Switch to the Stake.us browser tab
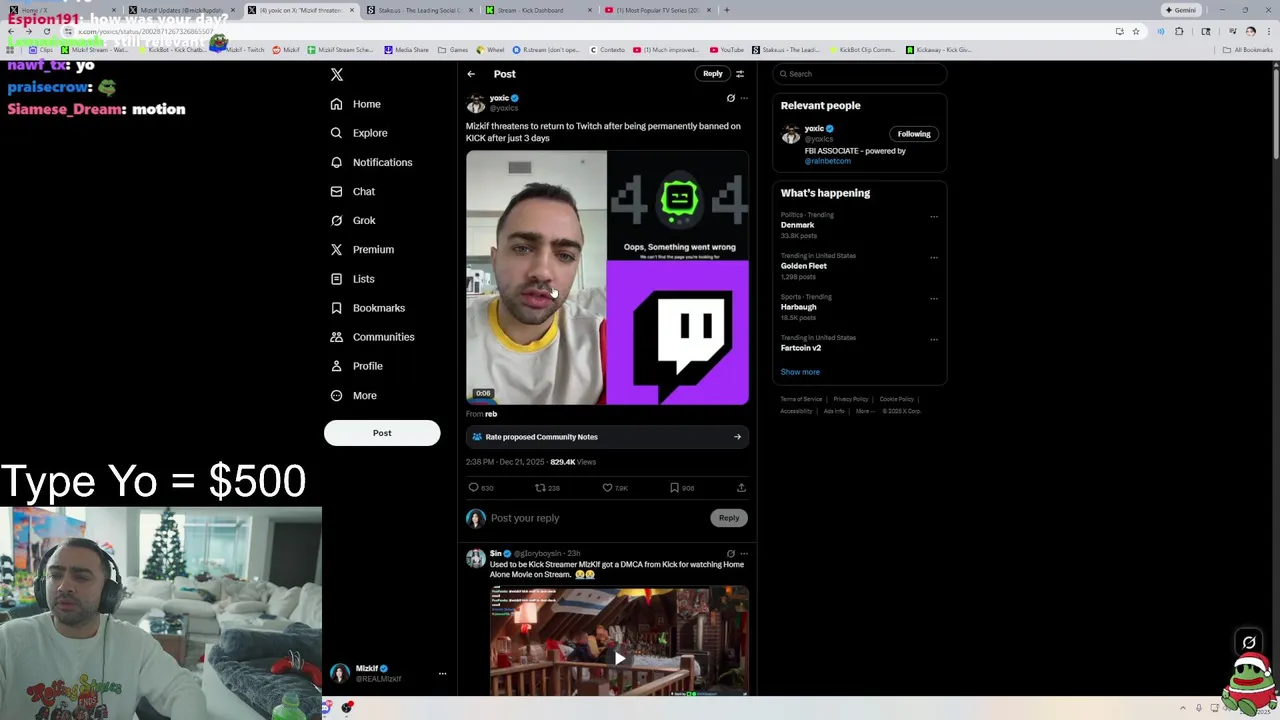The width and height of the screenshot is (1280, 720). (420, 10)
